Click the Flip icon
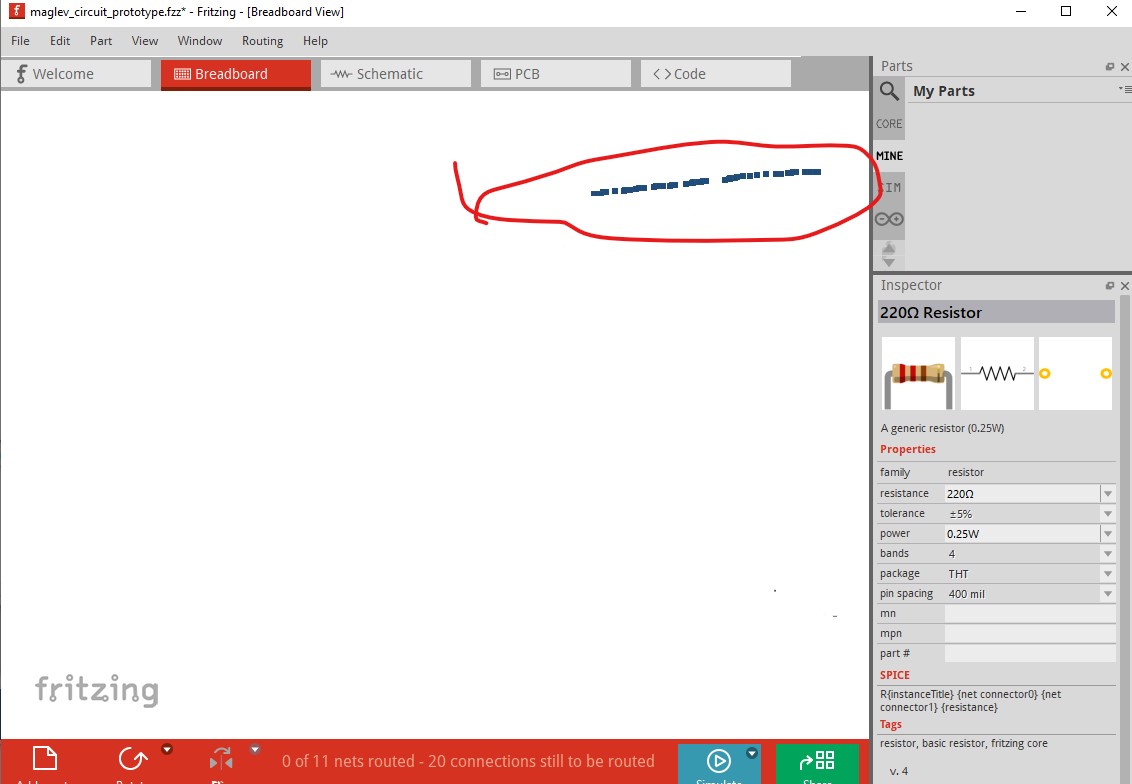 (x=221, y=760)
